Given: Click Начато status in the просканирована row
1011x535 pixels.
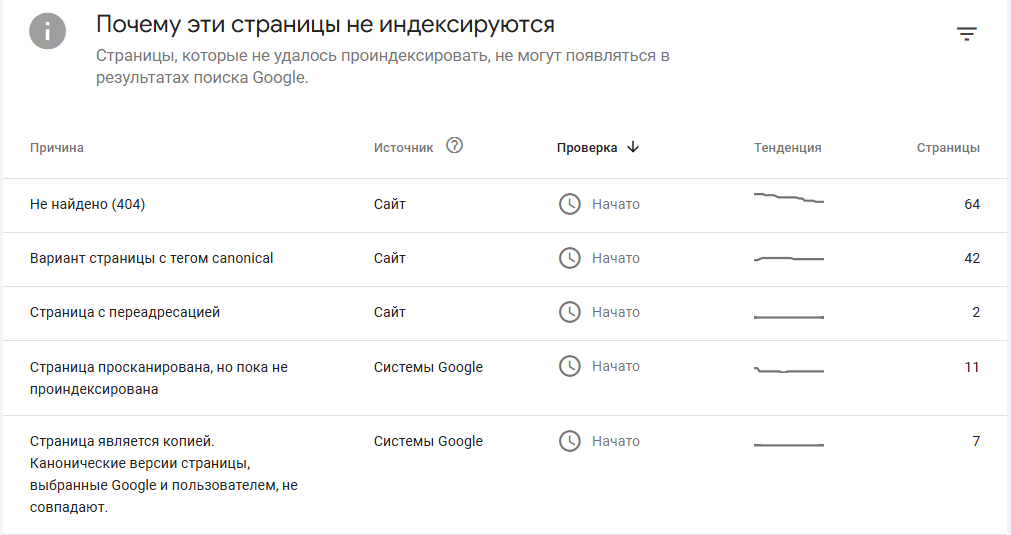Looking at the screenshot, I should 616,366.
